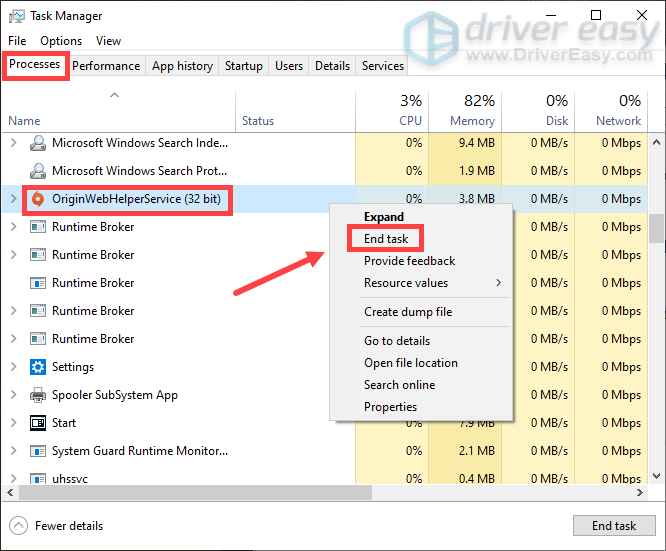Viewport: 666px width, 551px height.
Task: Open the Startup tab
Action: coord(243,66)
